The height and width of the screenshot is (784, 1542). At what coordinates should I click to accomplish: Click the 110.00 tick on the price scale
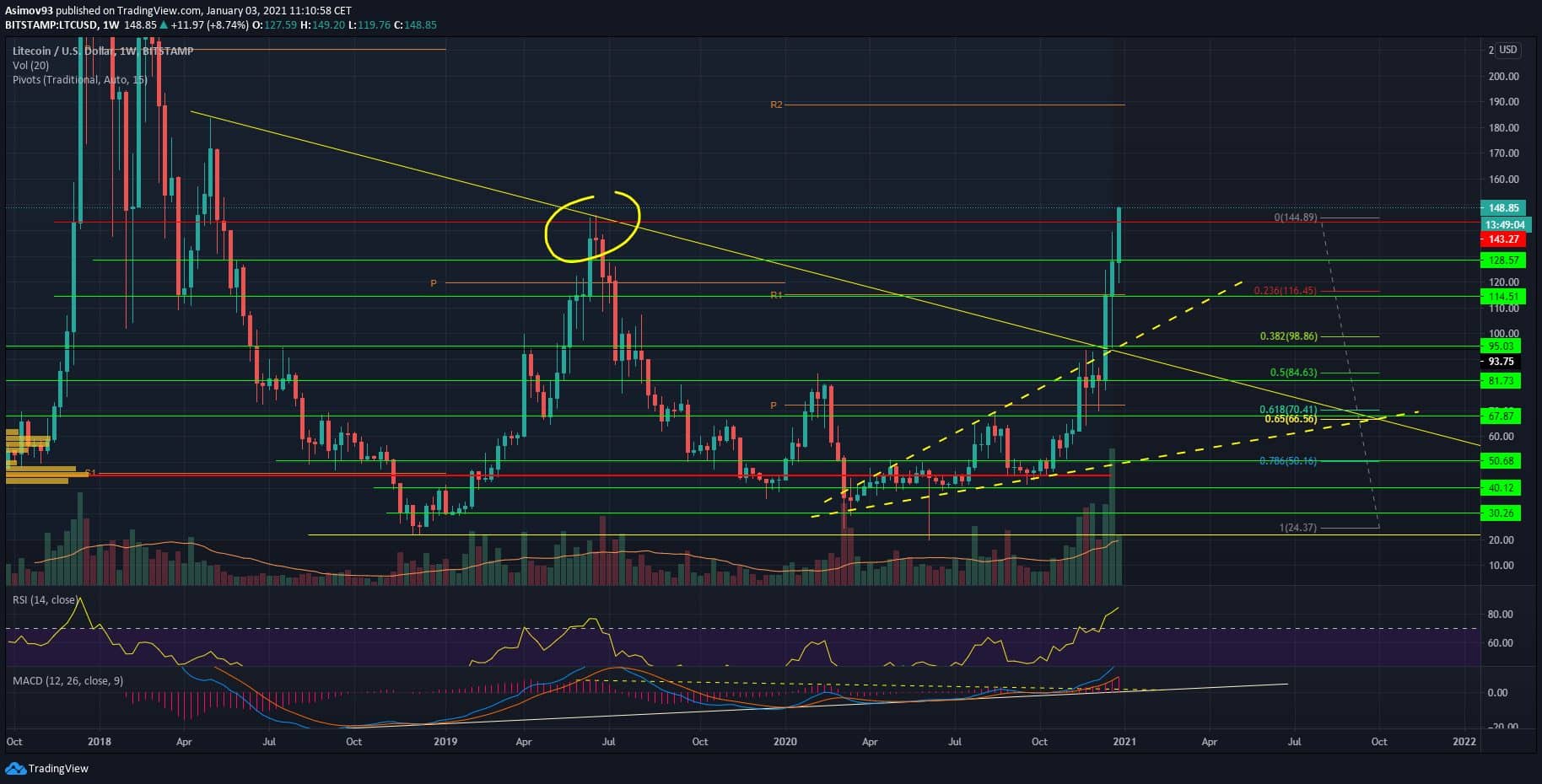tap(1503, 309)
